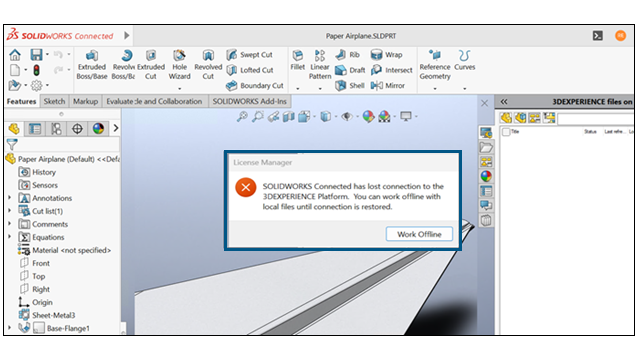Collapse the 3DEXPERIENCE files panel

pyautogui.click(x=504, y=102)
